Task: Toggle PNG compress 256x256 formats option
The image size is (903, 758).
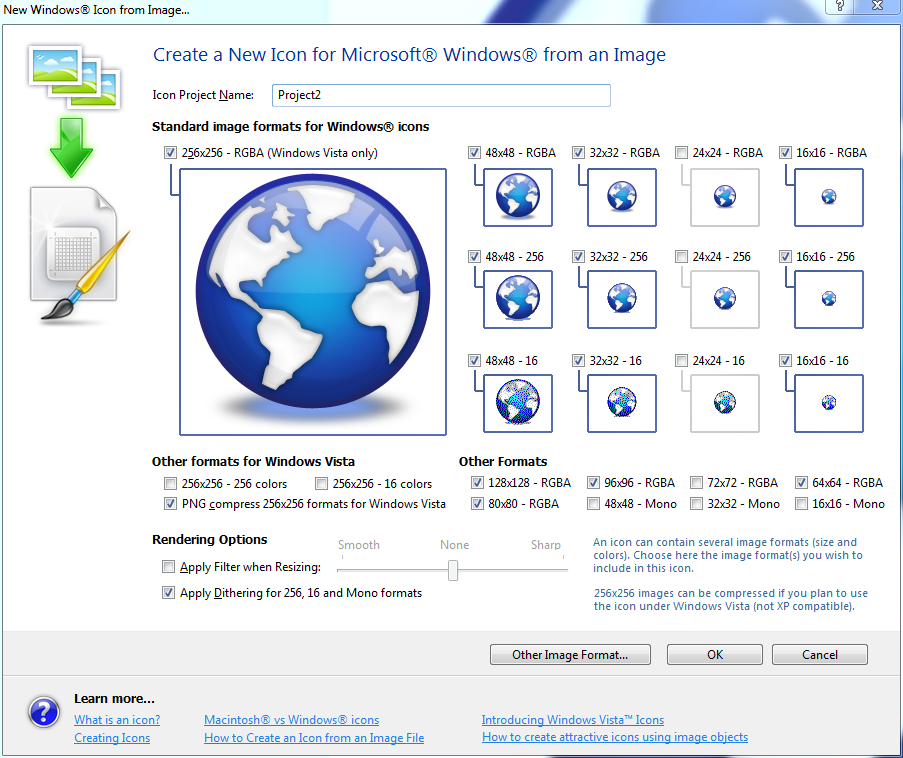Action: (x=170, y=503)
